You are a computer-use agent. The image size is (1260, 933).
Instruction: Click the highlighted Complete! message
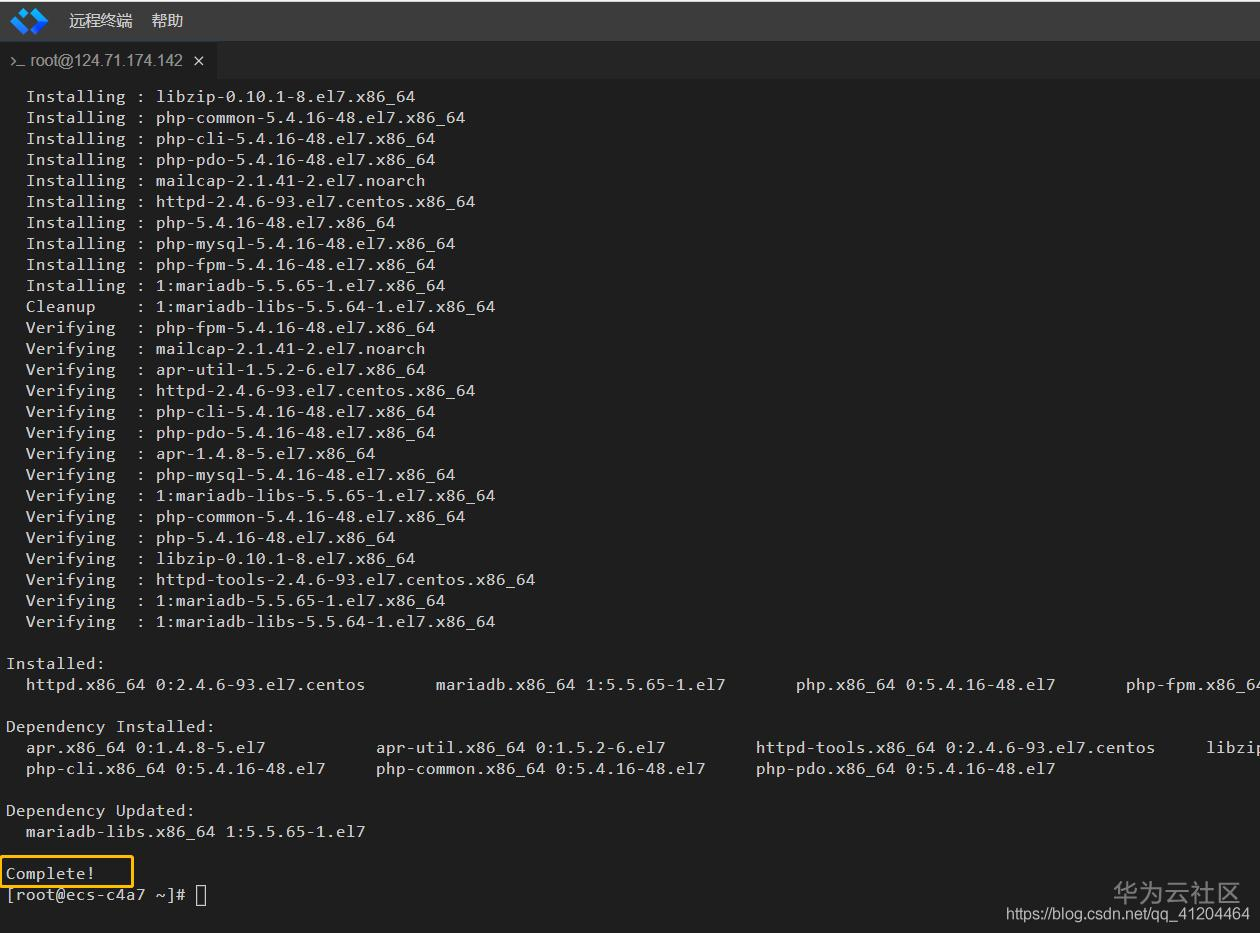(51, 874)
